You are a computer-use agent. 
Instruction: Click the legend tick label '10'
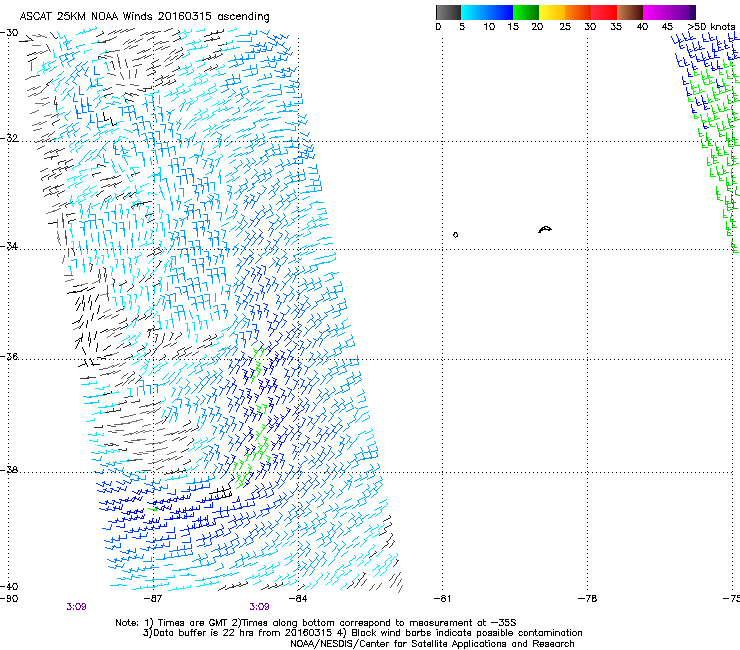489,27
